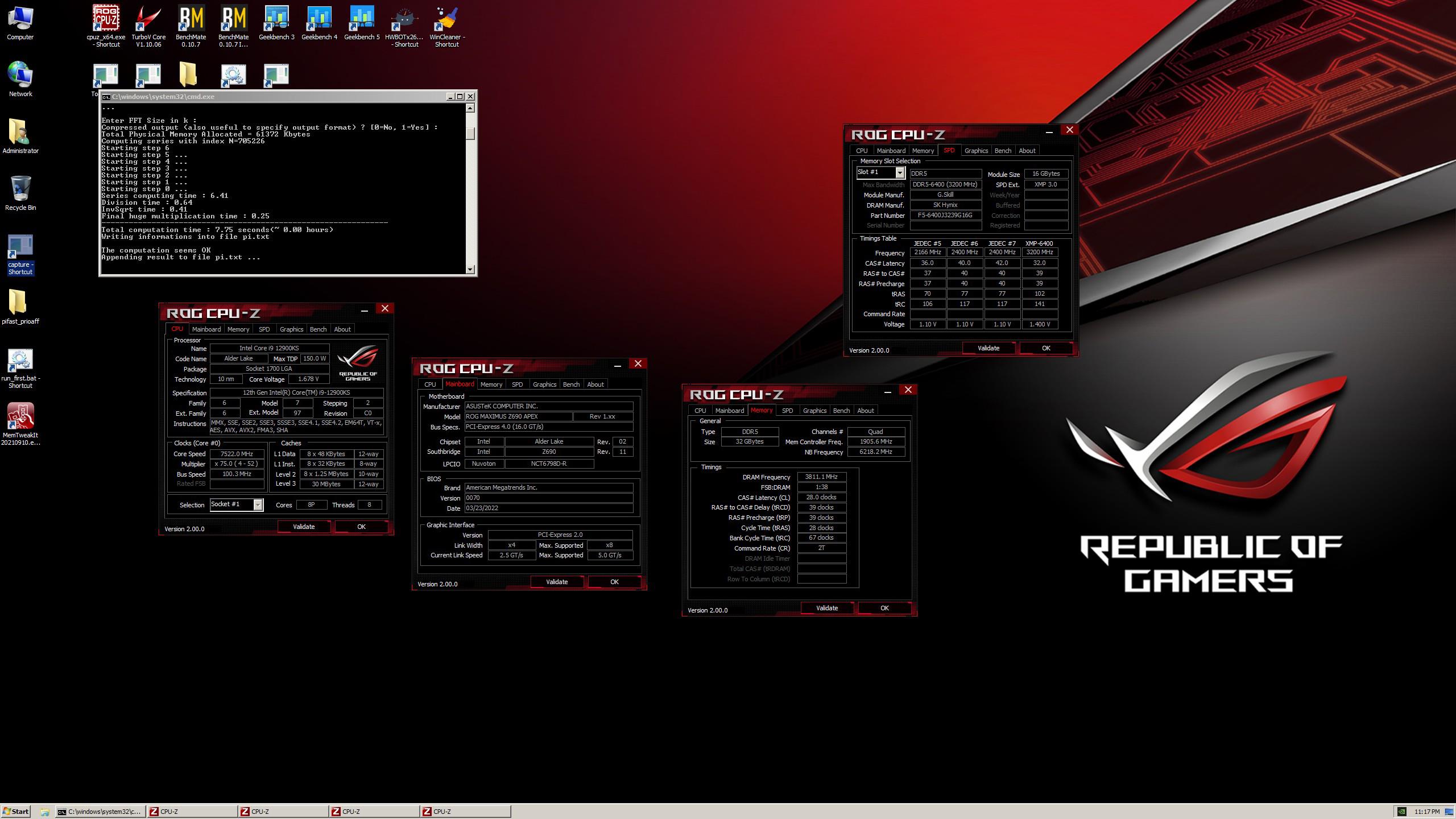Open Bench tab in CPU-Z processor window
This screenshot has width=1456, height=819.
(x=318, y=329)
